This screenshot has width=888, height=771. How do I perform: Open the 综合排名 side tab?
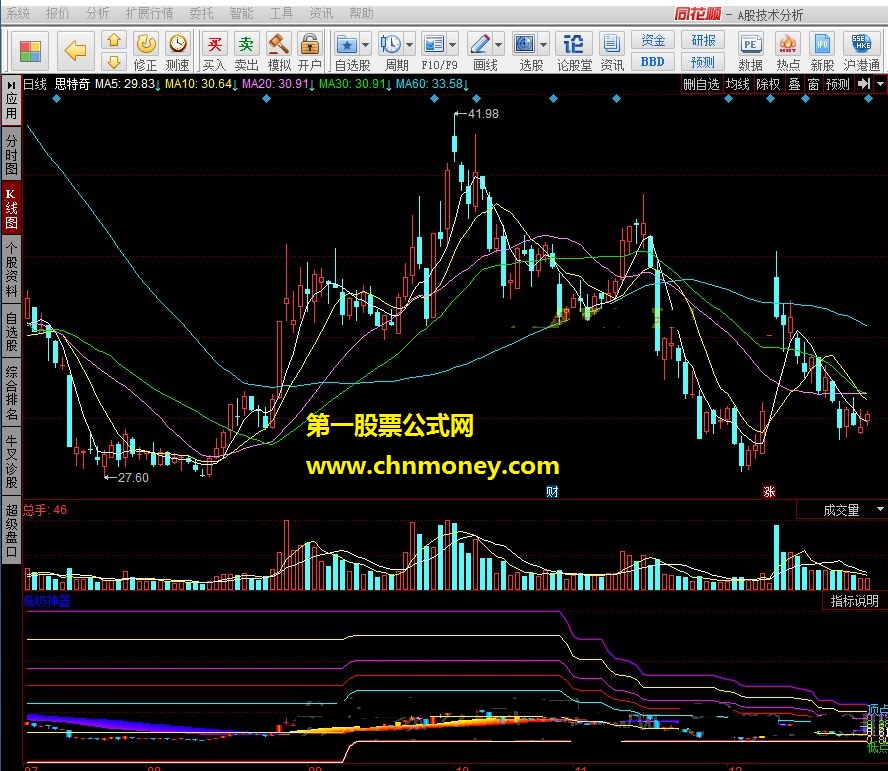[x=11, y=393]
